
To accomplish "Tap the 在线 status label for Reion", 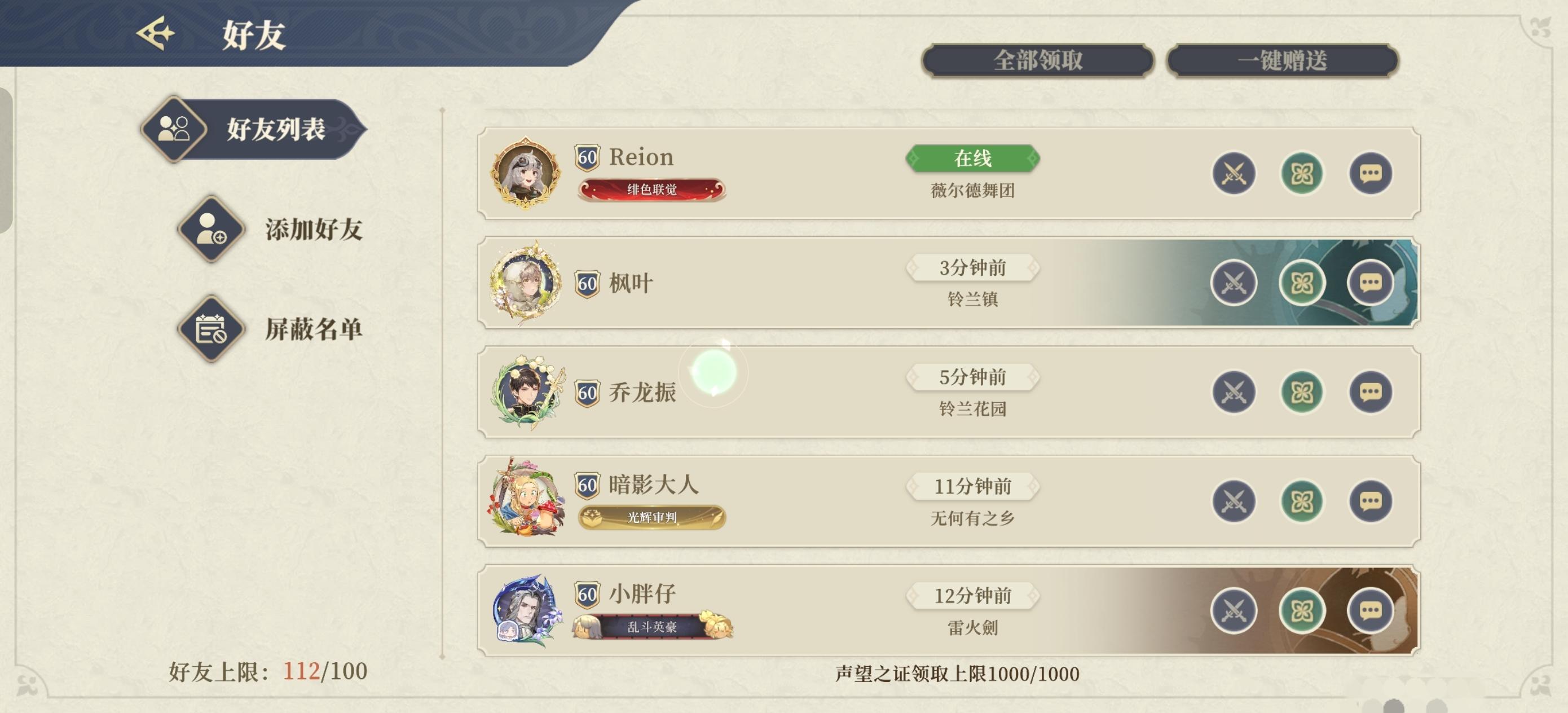I will tap(972, 159).
